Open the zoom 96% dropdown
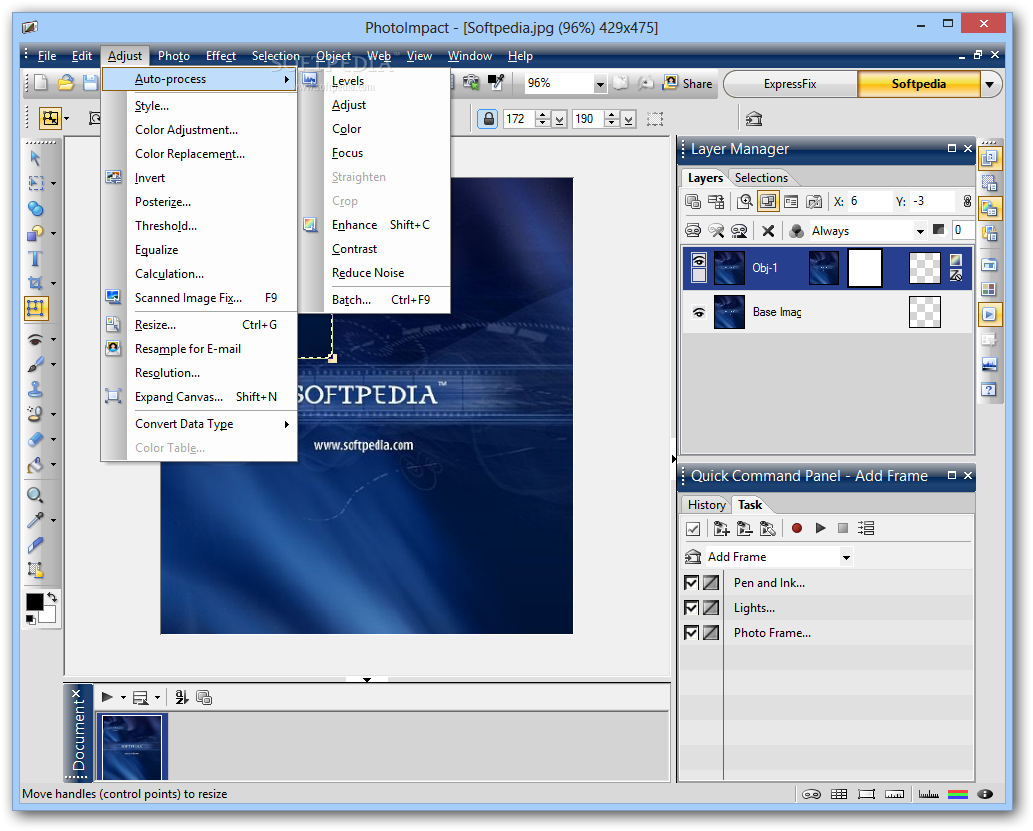Image resolution: width=1033 pixels, height=831 pixels. click(600, 84)
